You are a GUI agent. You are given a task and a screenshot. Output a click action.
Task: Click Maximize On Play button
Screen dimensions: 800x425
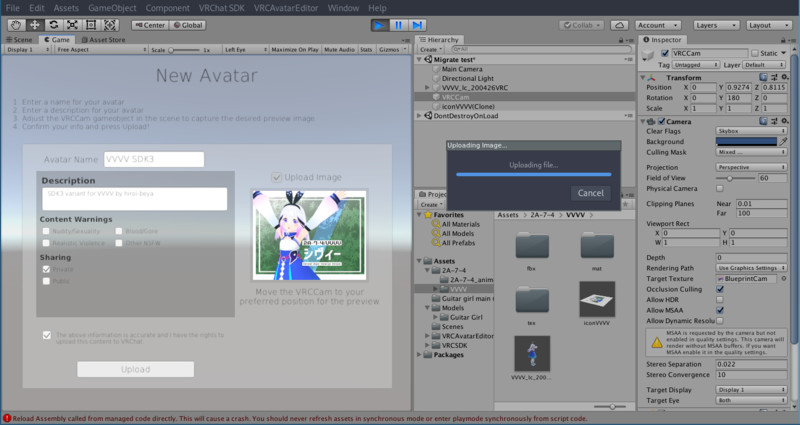point(295,49)
